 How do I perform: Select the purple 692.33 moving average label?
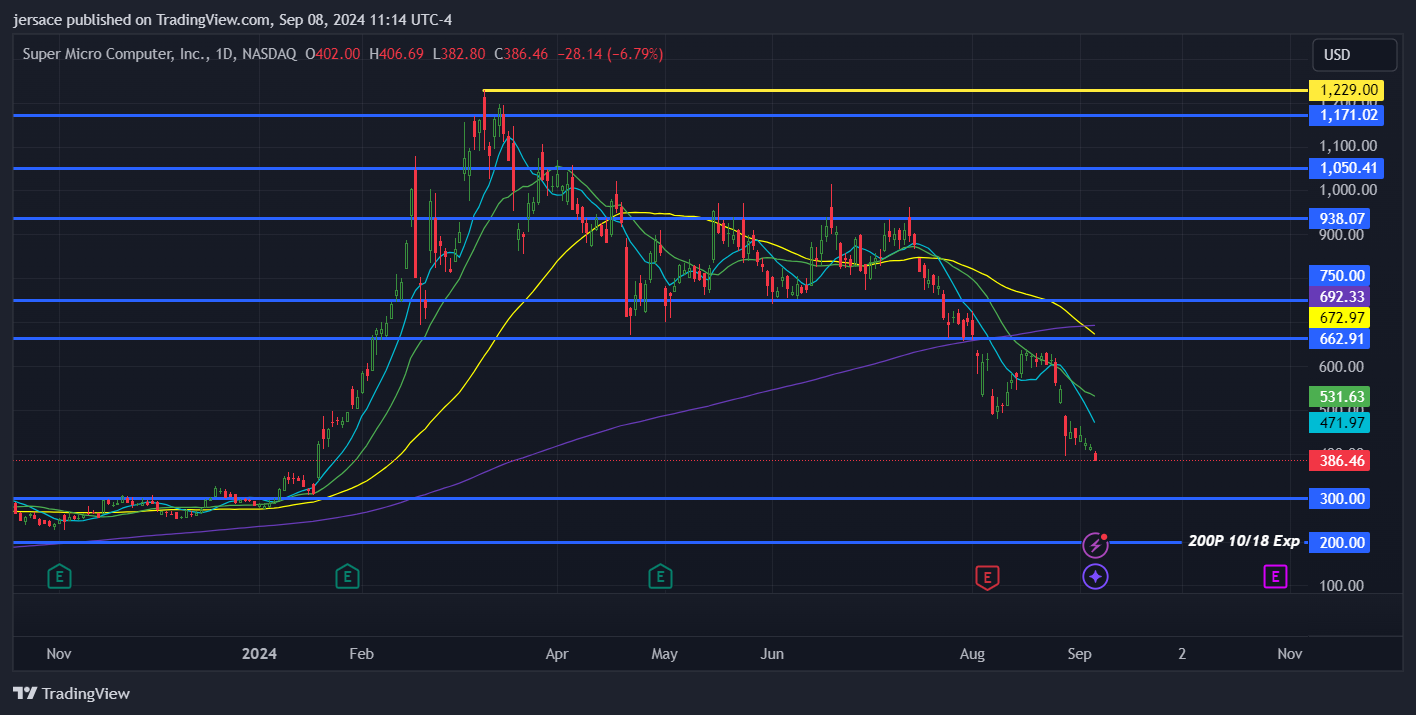pos(1340,297)
